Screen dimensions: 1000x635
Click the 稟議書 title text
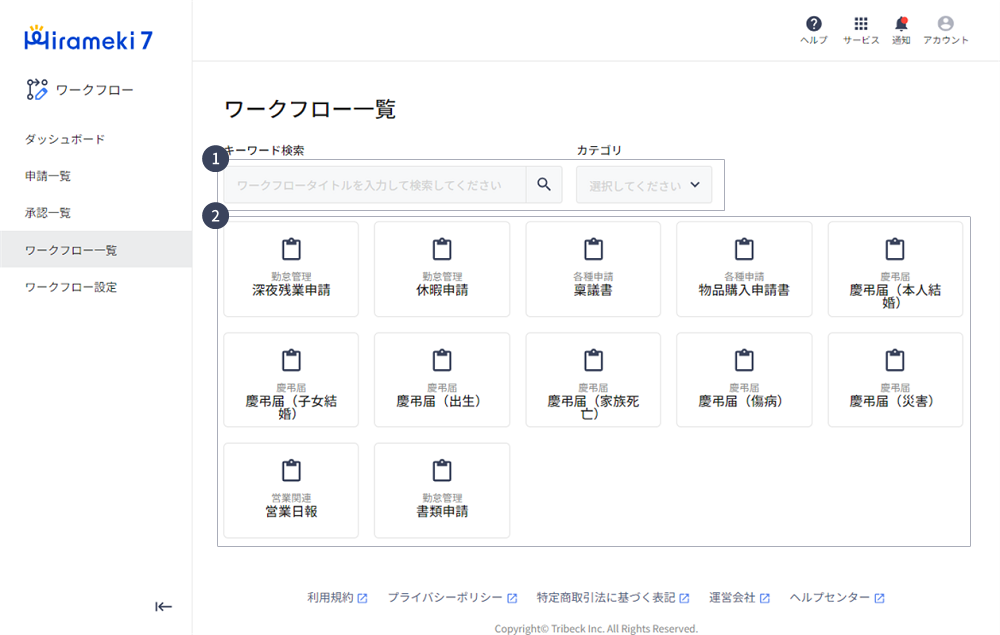593,290
